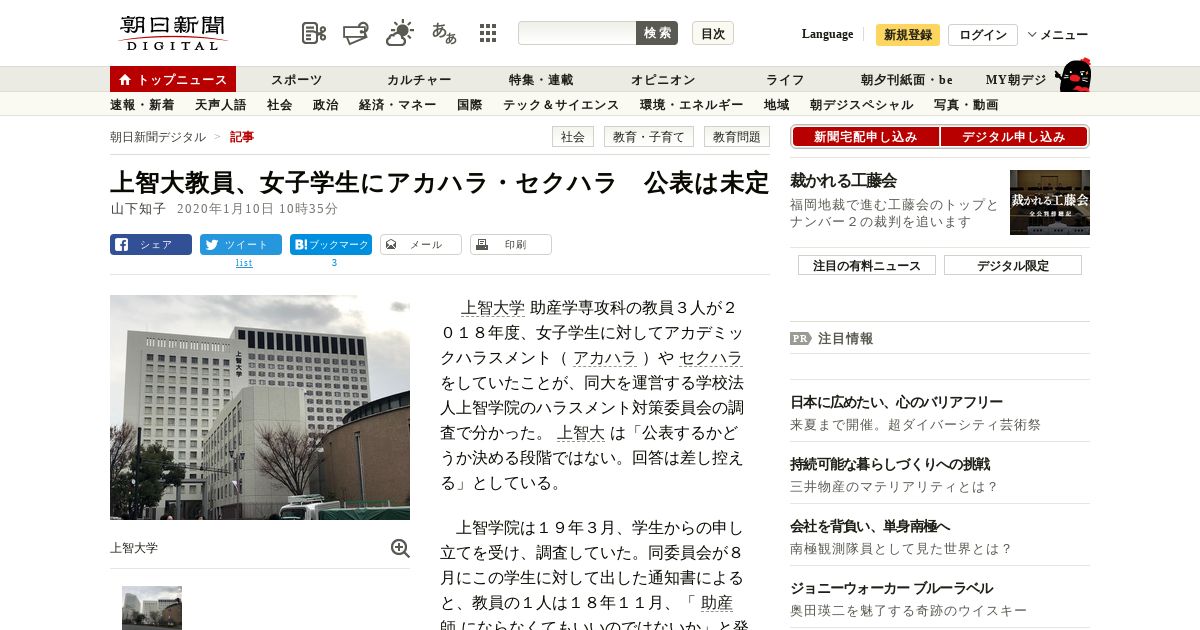Bookmark with Hatena ブックマーク button
The height and width of the screenshot is (630, 1200).
coord(331,244)
